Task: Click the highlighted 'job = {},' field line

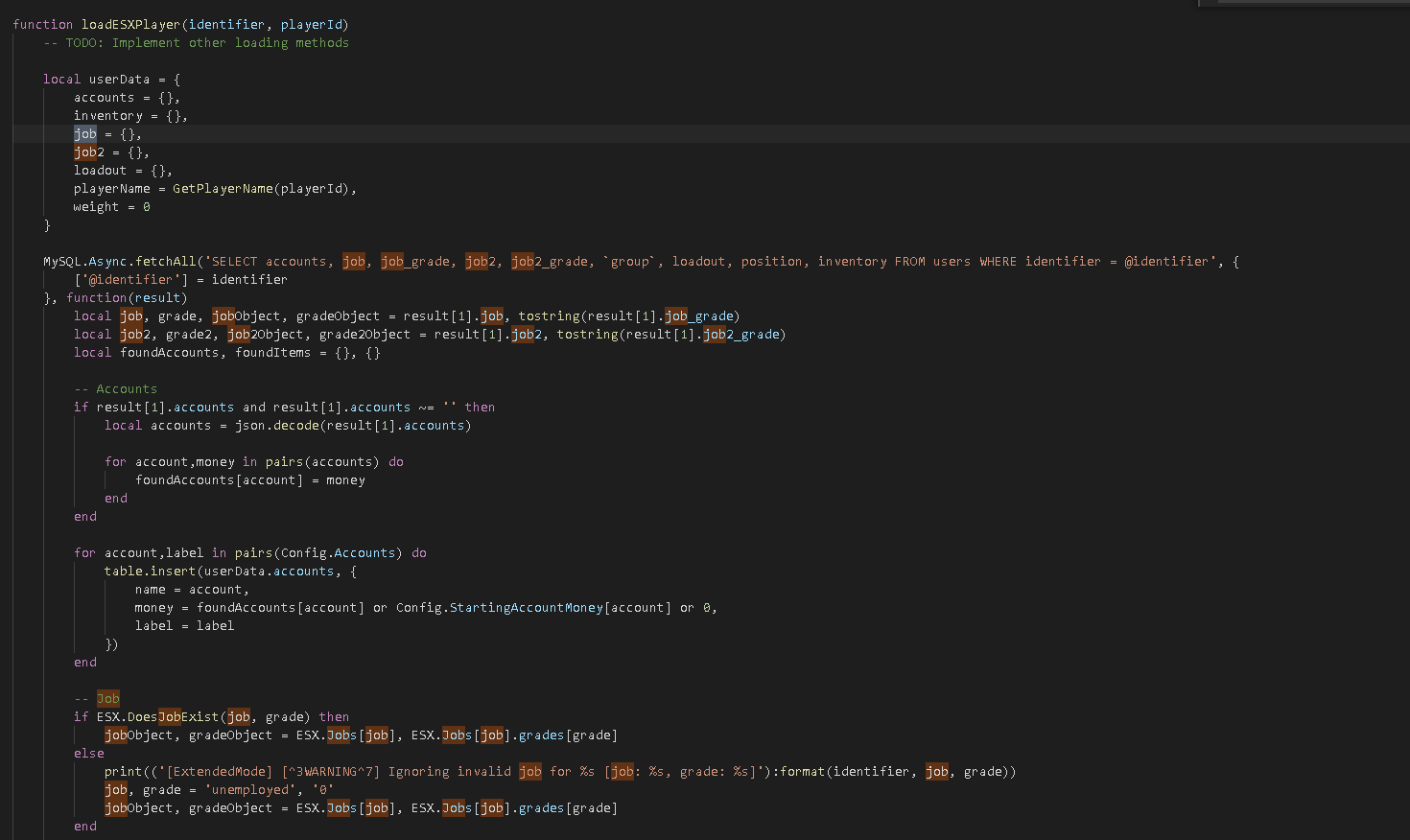Action: click(107, 133)
